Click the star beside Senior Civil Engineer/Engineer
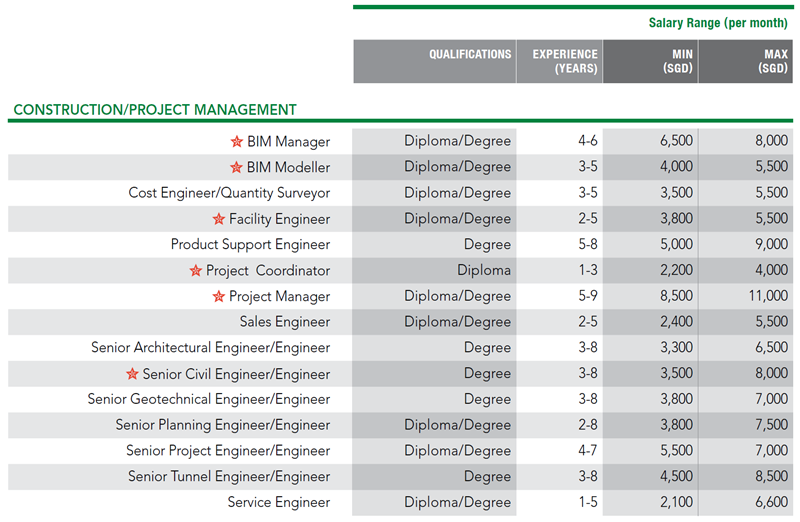The height and width of the screenshot is (522, 800). click(x=132, y=374)
